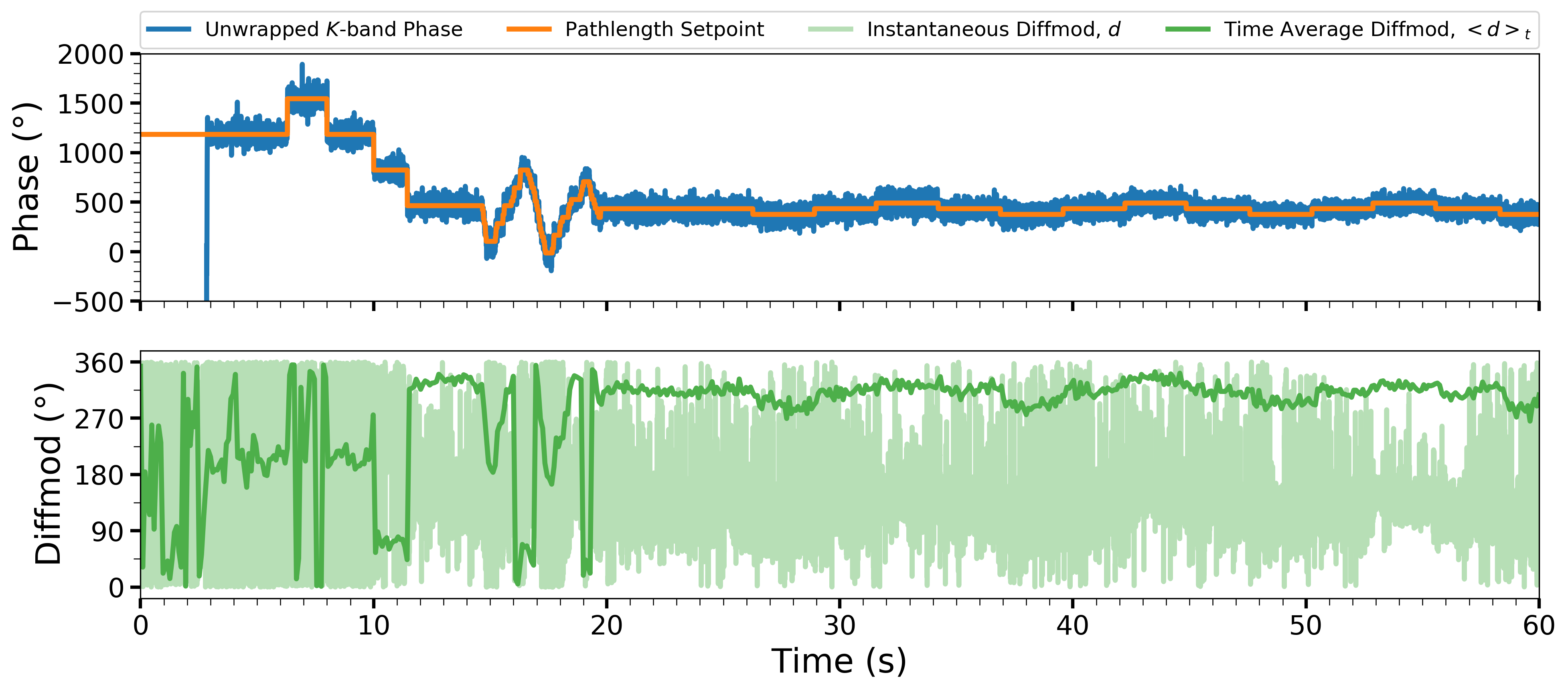Click the light green Instantaneous Diffmod legend line
1568x691 pixels.
(830, 29)
